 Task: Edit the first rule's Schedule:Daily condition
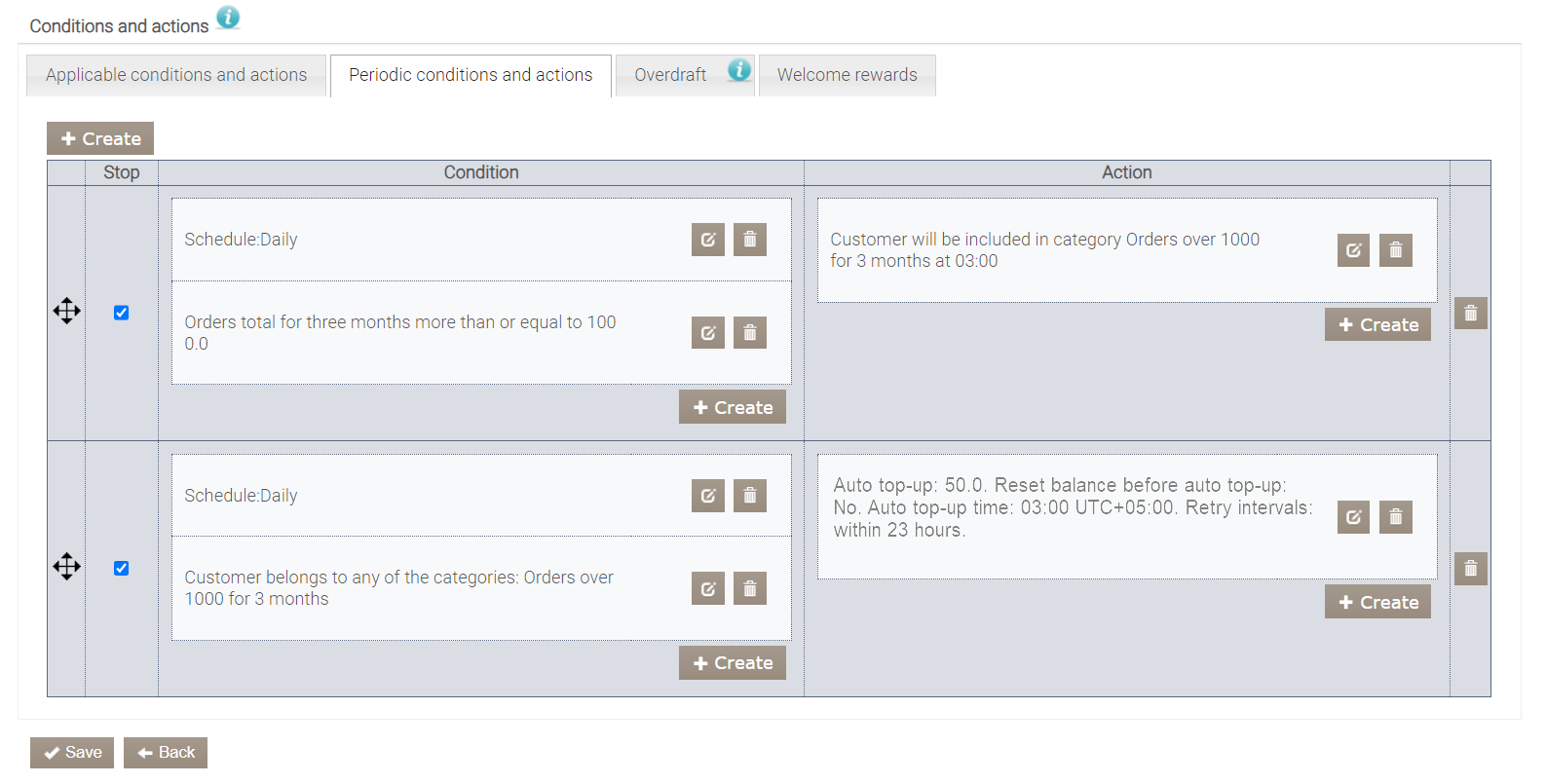point(707,240)
